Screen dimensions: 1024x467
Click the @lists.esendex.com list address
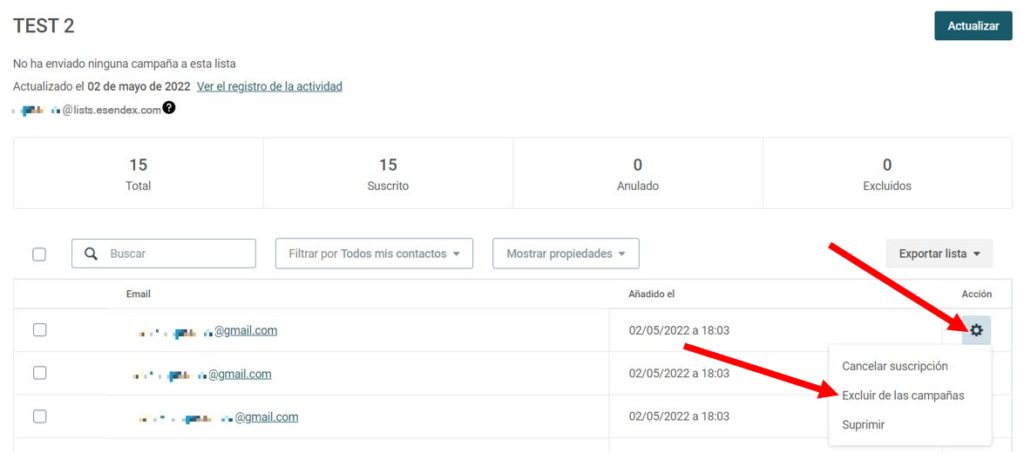tap(112, 110)
